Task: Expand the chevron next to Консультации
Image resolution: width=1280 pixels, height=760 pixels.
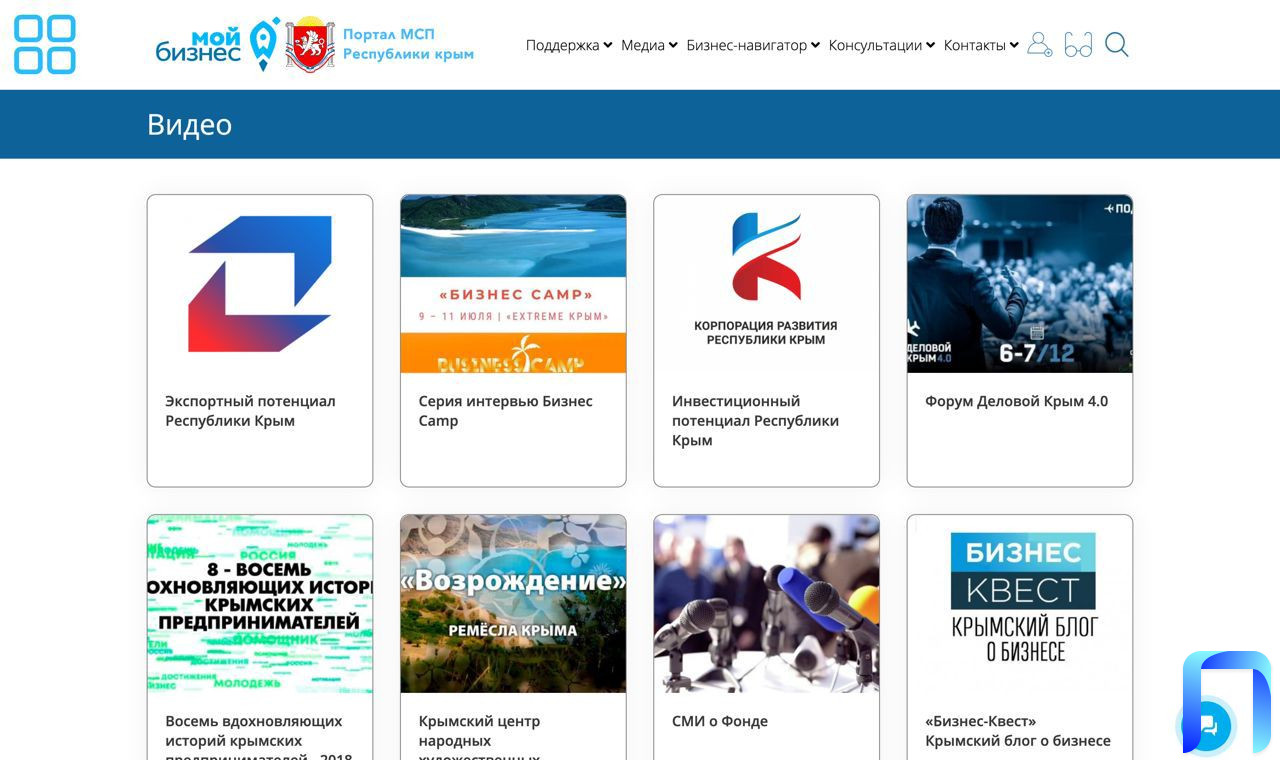Action: point(931,45)
